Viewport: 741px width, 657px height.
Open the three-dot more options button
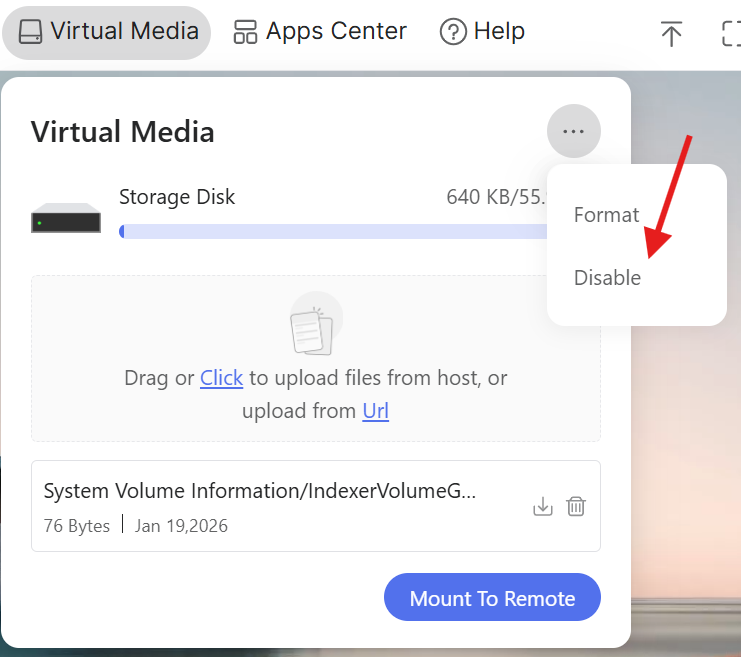click(573, 131)
